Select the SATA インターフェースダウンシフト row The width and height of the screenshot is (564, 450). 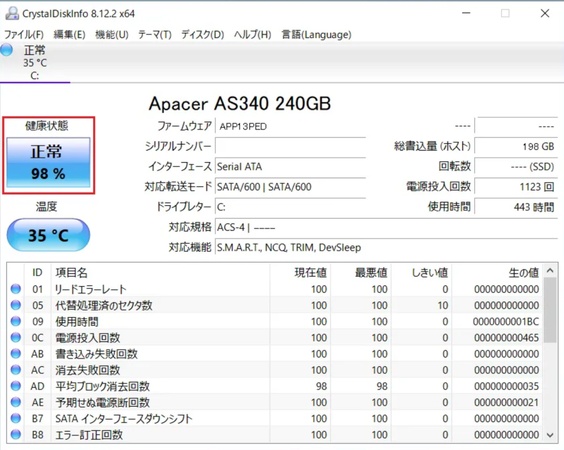click(x=275, y=418)
